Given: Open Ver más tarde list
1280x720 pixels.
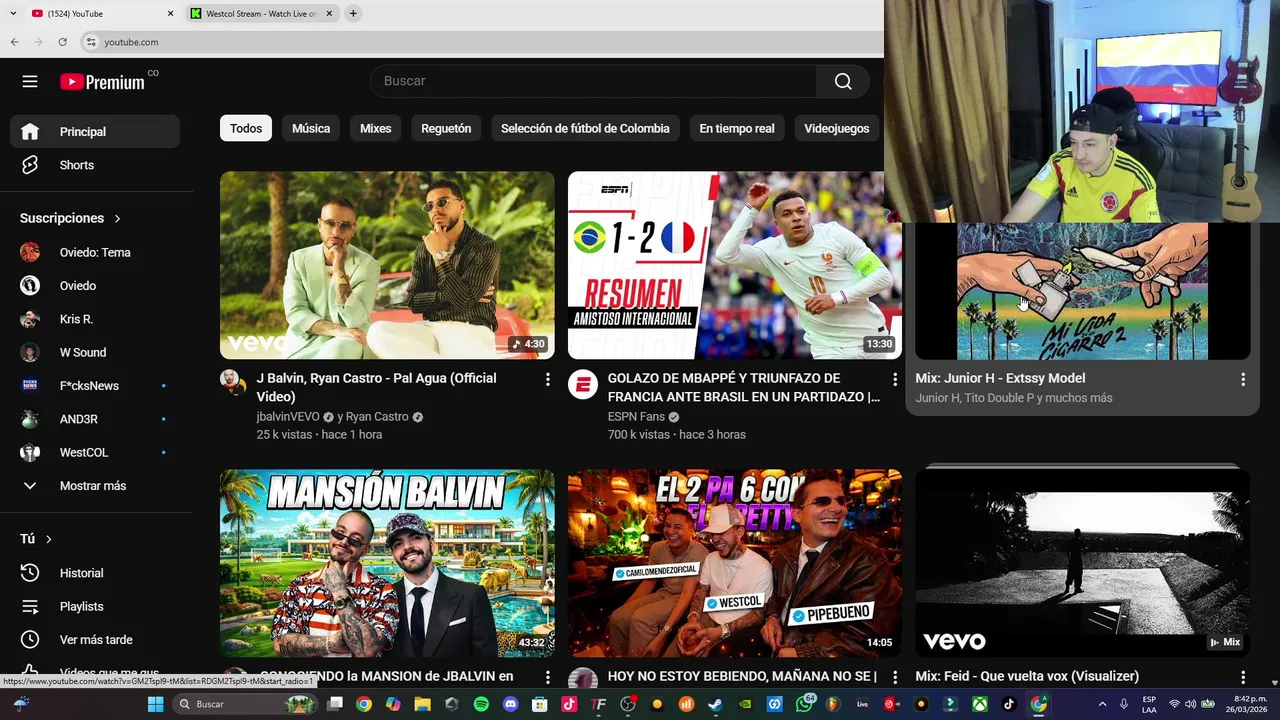Looking at the screenshot, I should tap(95, 639).
